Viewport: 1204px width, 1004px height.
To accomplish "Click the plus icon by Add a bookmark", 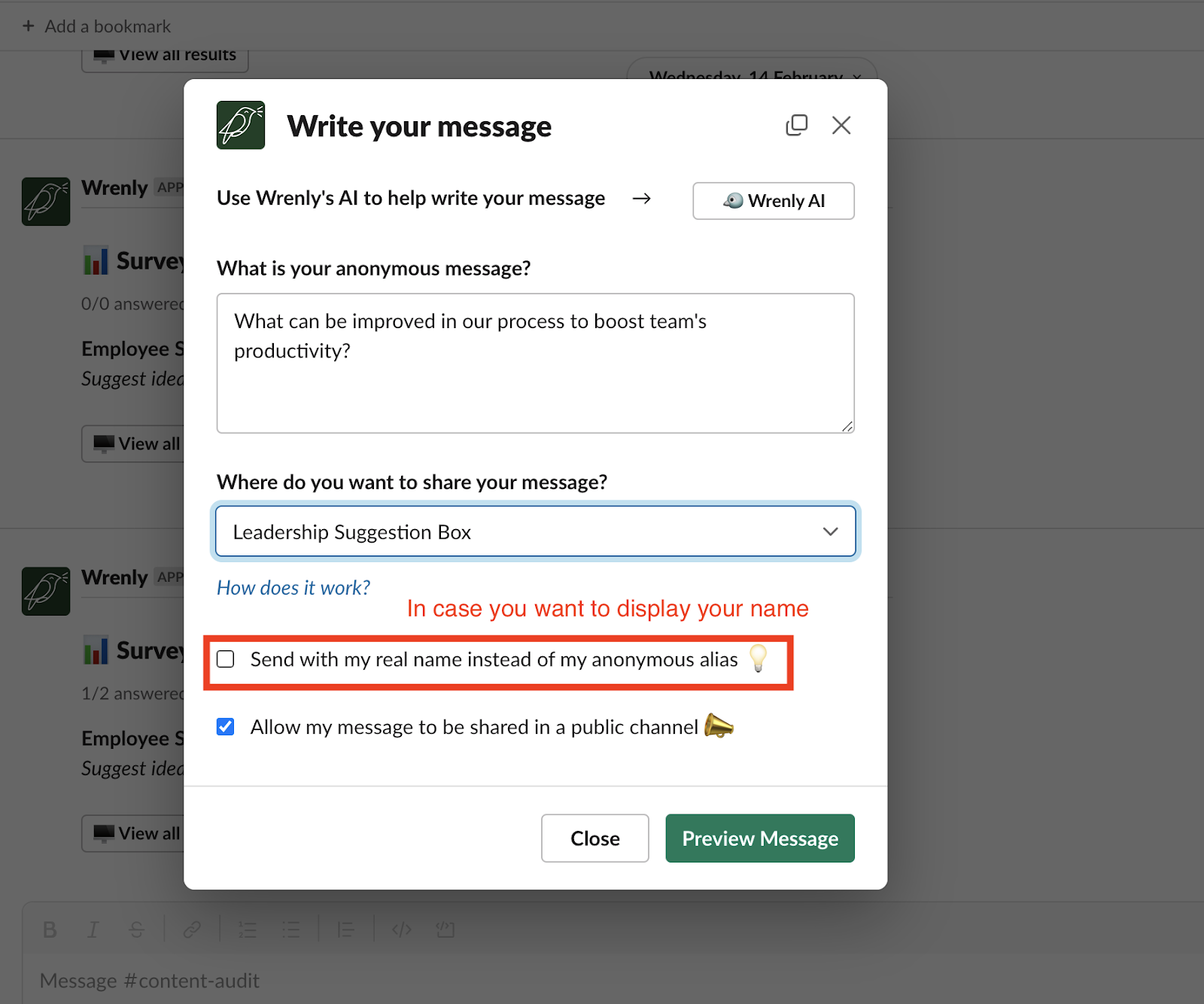I will 29,26.
